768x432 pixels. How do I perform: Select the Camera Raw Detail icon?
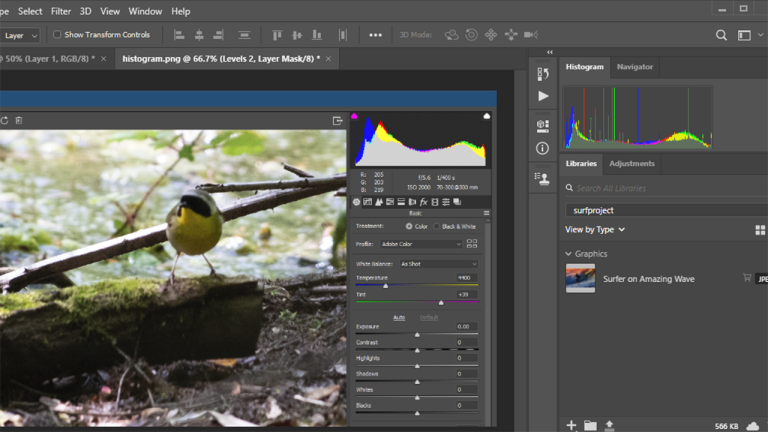[379, 202]
